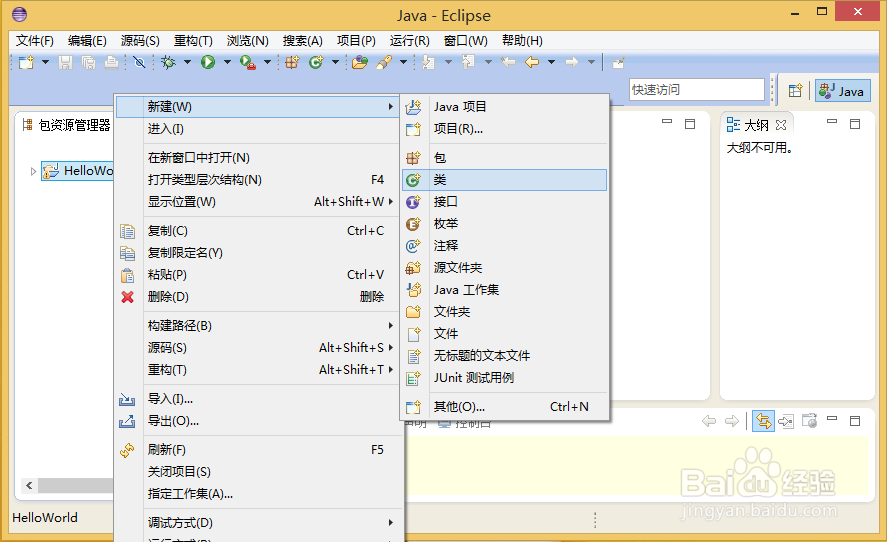Open the 浏览(N) menu
Screen dimensions: 887x542
(248, 41)
